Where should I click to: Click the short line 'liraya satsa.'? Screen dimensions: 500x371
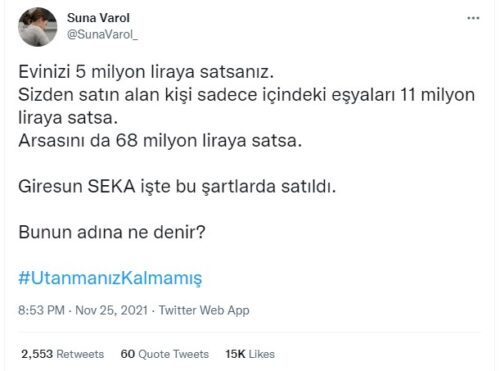coord(68,118)
